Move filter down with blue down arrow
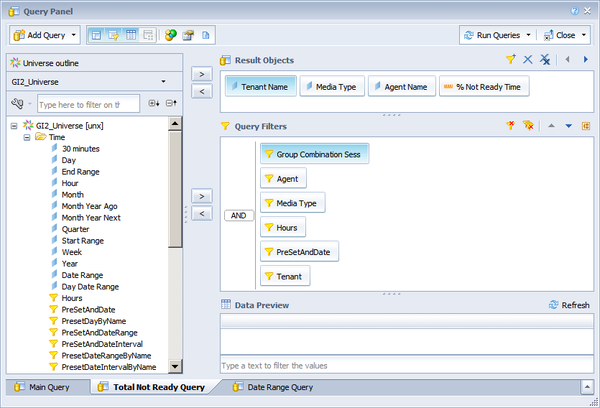Screen dimensions: 600x408 click(568, 126)
